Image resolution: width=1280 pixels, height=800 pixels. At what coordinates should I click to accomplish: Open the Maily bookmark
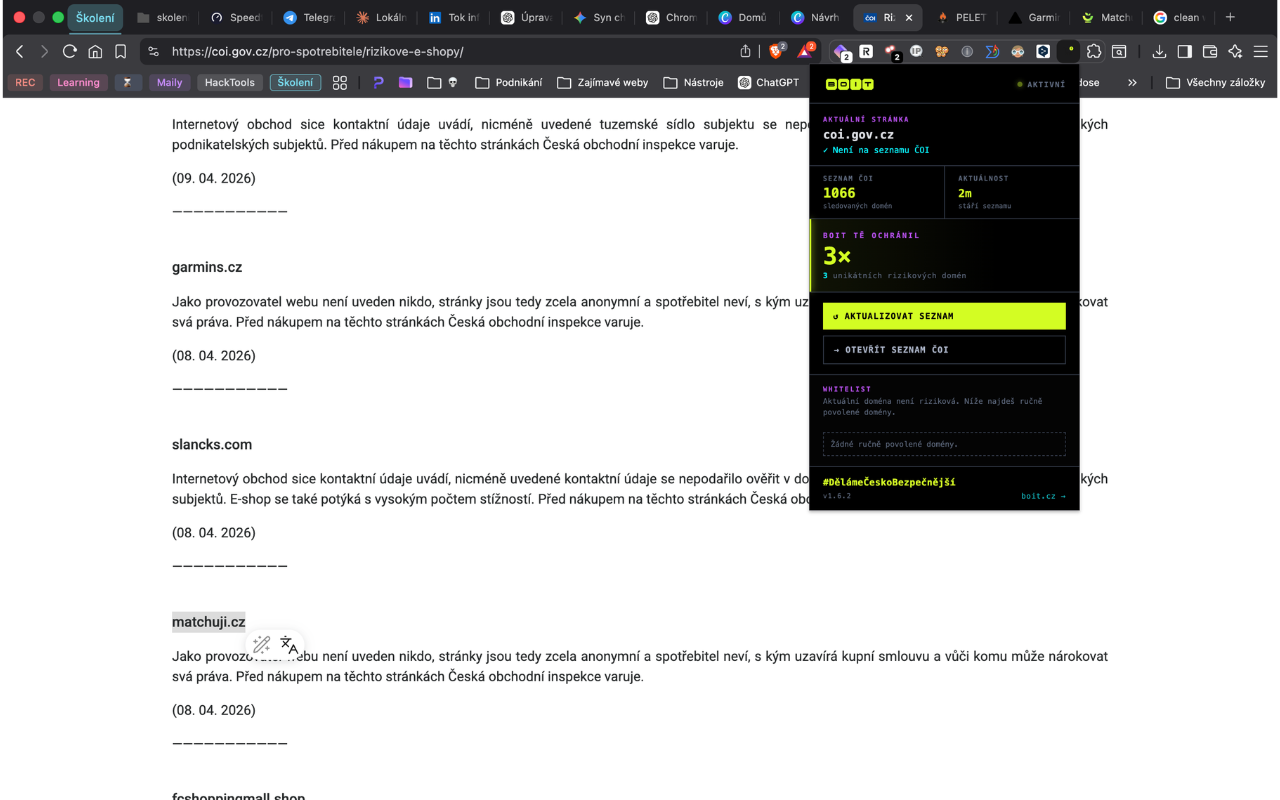170,82
